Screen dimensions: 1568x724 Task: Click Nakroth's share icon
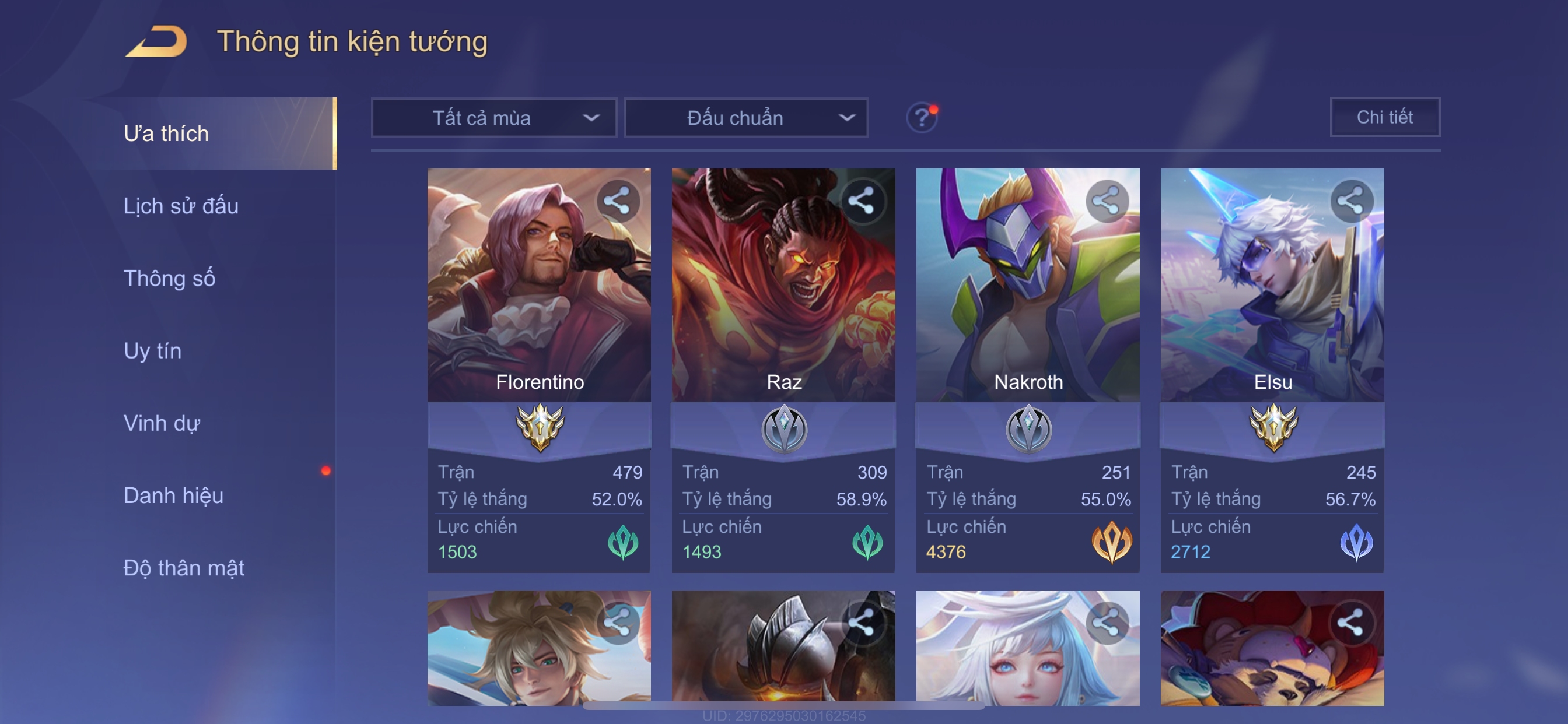[1106, 201]
